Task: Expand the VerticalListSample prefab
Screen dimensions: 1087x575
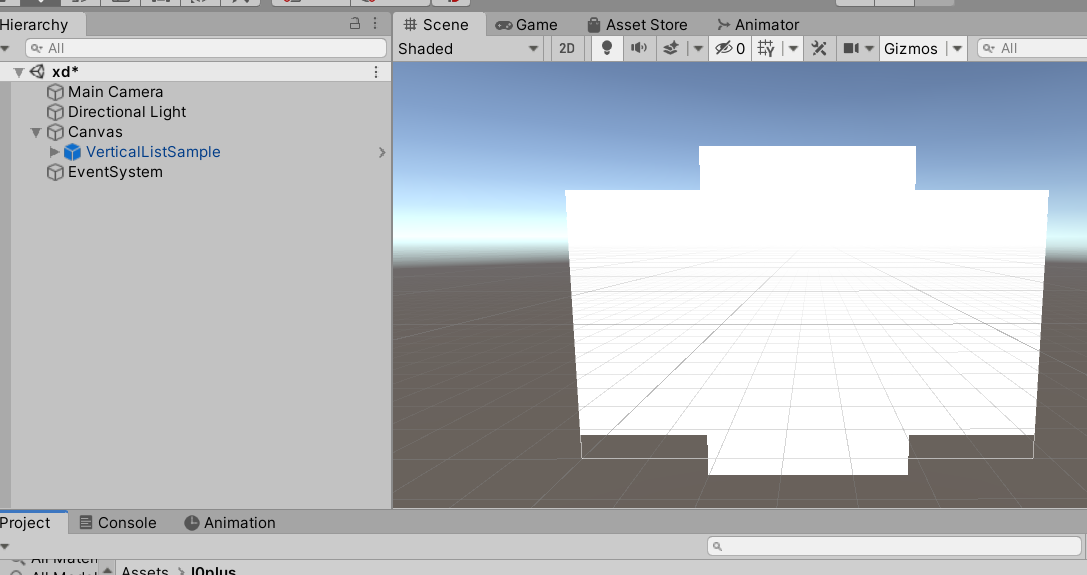Action: click(54, 152)
